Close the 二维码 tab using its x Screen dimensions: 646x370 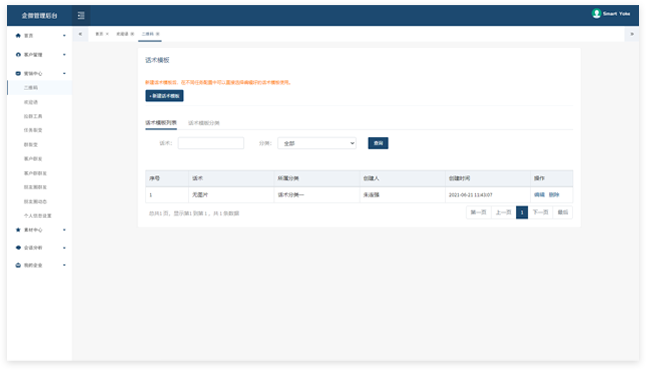(x=158, y=34)
